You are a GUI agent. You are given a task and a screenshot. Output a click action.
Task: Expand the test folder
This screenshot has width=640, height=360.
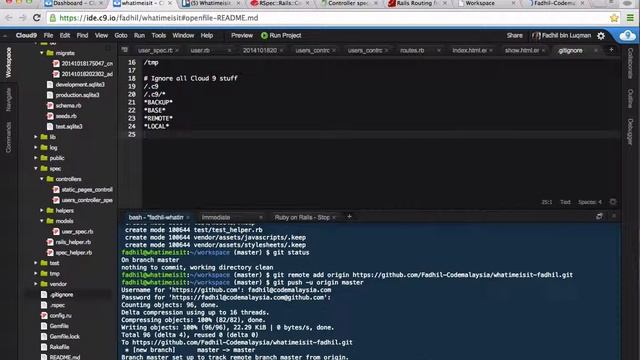(x=36, y=263)
